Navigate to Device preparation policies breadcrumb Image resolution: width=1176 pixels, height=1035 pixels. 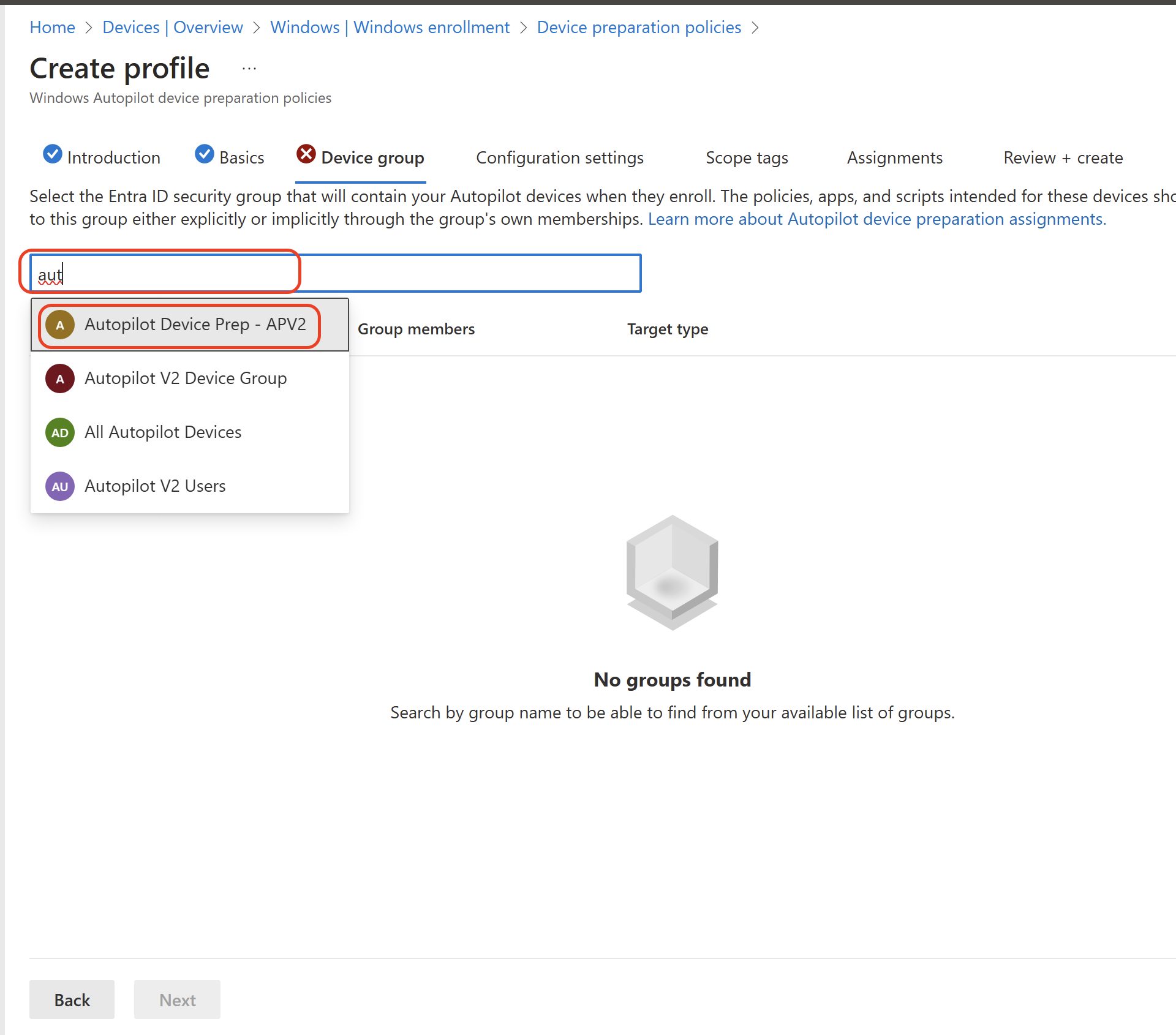point(639,27)
